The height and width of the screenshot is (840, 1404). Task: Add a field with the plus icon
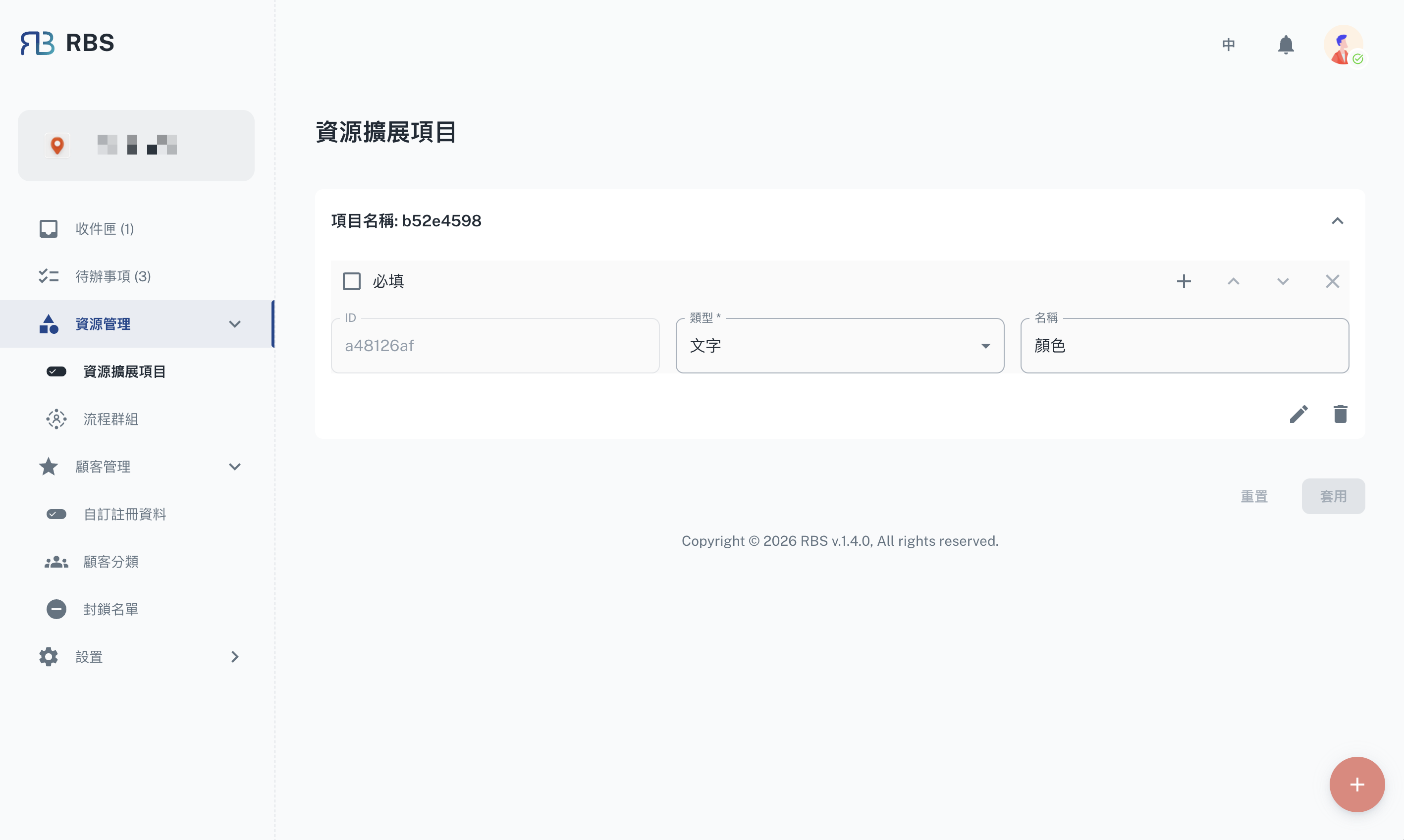(x=1184, y=281)
